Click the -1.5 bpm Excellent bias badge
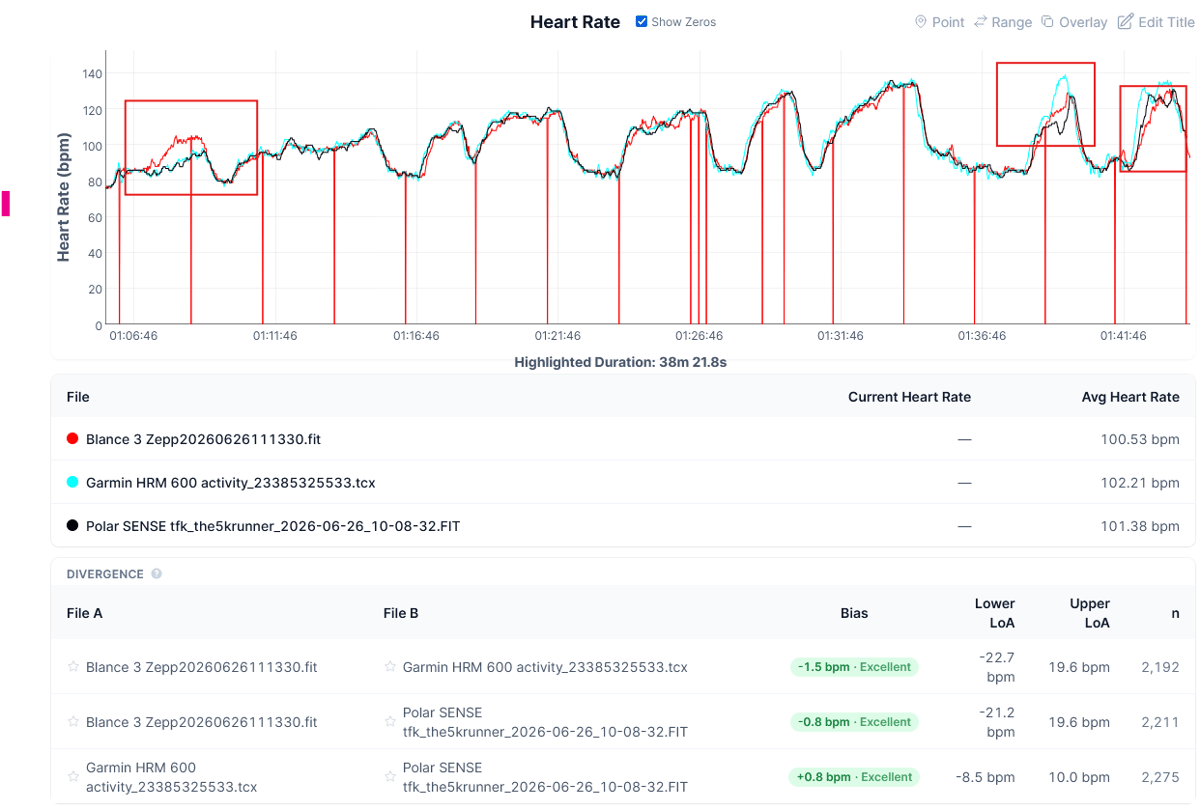This screenshot has width=1200, height=810. click(854, 667)
